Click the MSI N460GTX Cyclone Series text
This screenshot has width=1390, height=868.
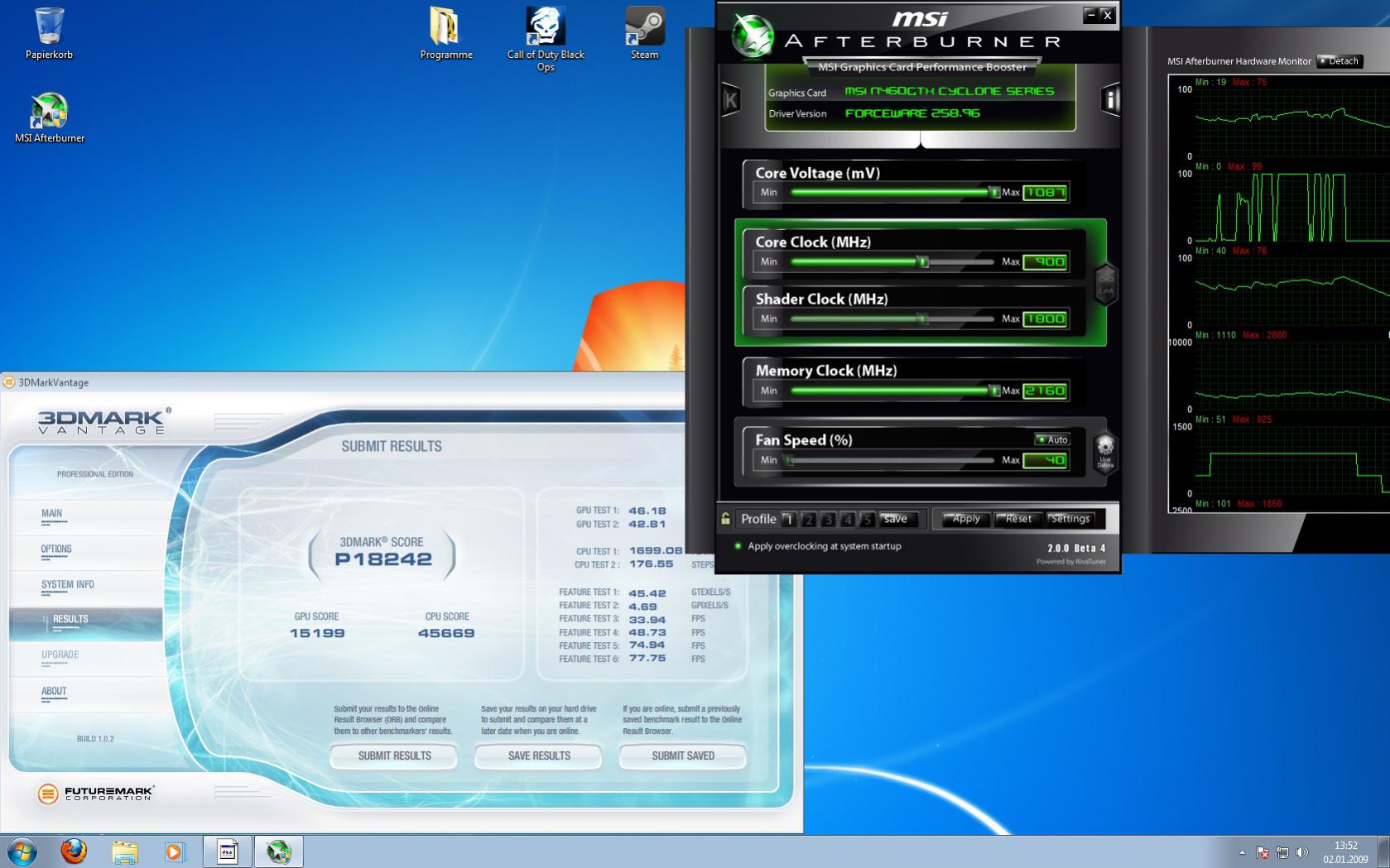(x=950, y=91)
